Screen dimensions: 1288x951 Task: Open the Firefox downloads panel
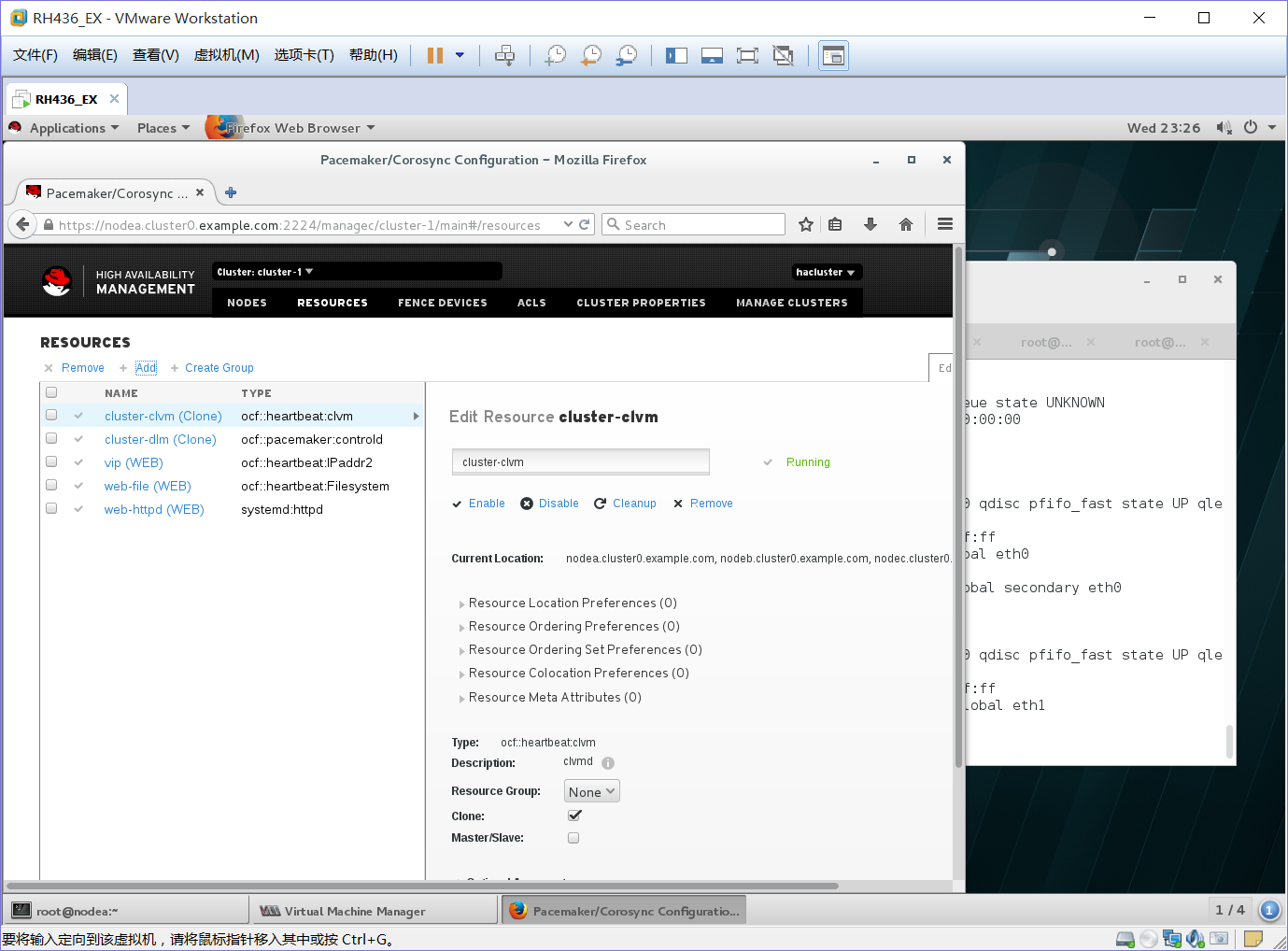870,224
